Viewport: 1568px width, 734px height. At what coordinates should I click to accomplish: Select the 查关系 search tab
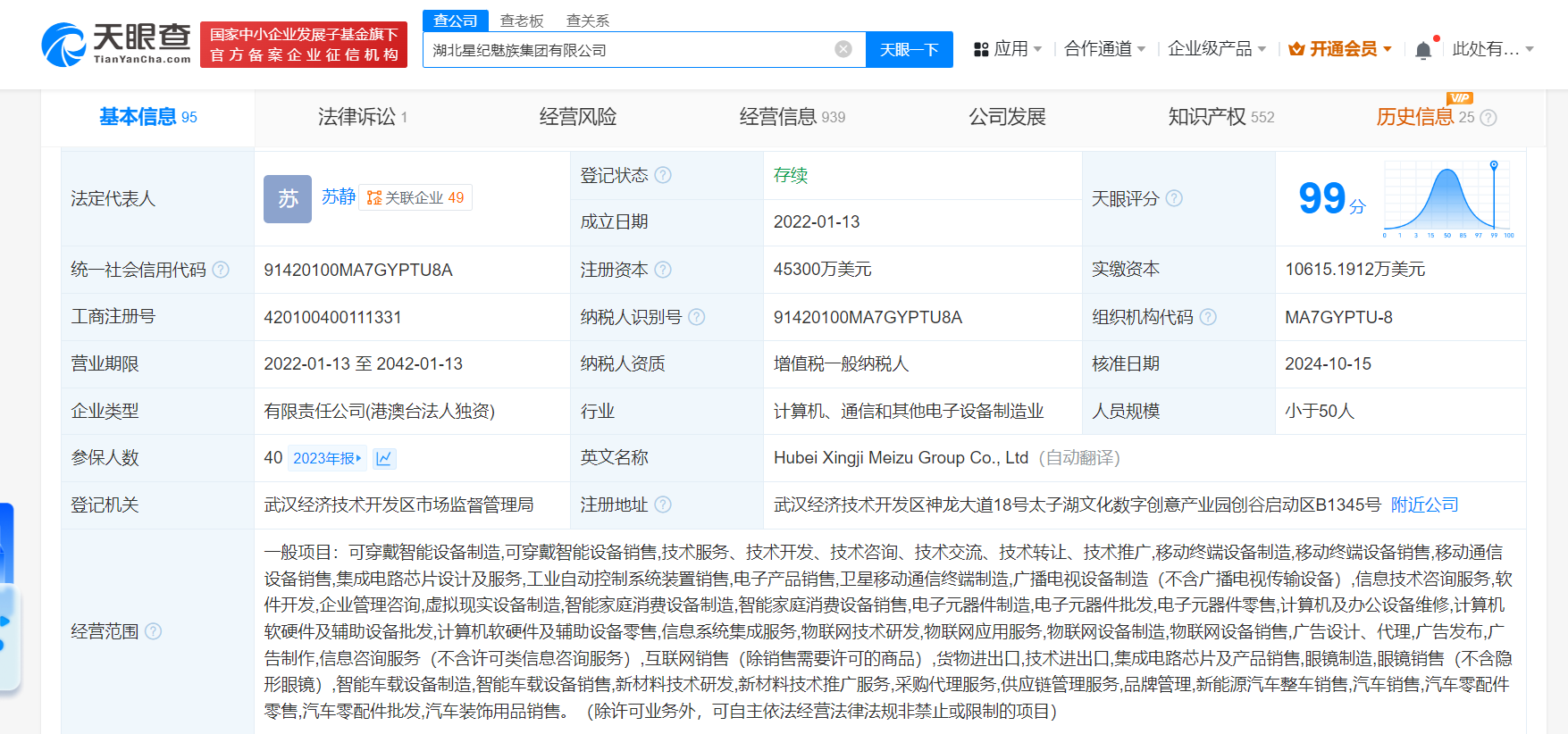coord(588,21)
